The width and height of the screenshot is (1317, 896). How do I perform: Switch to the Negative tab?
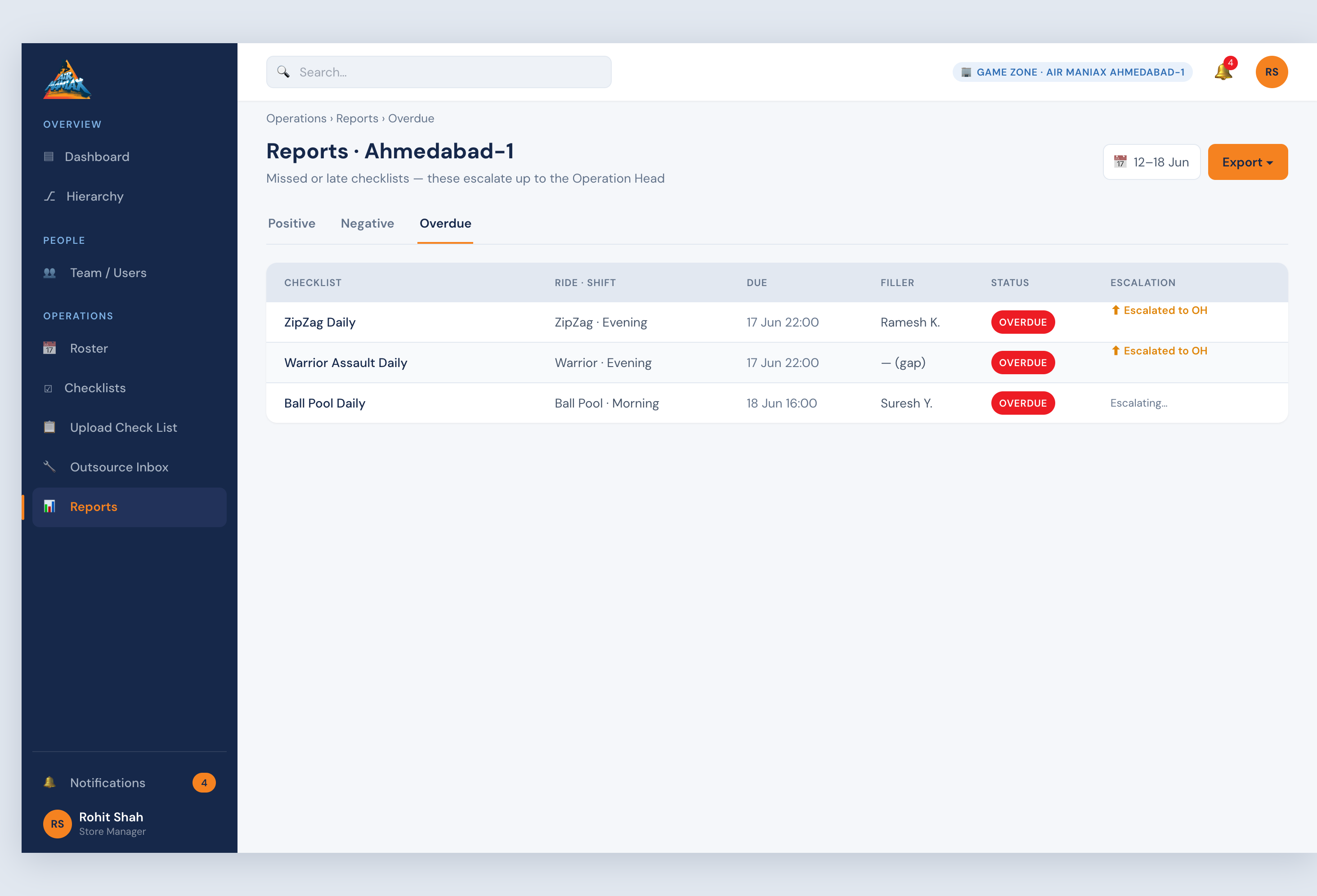tap(367, 223)
